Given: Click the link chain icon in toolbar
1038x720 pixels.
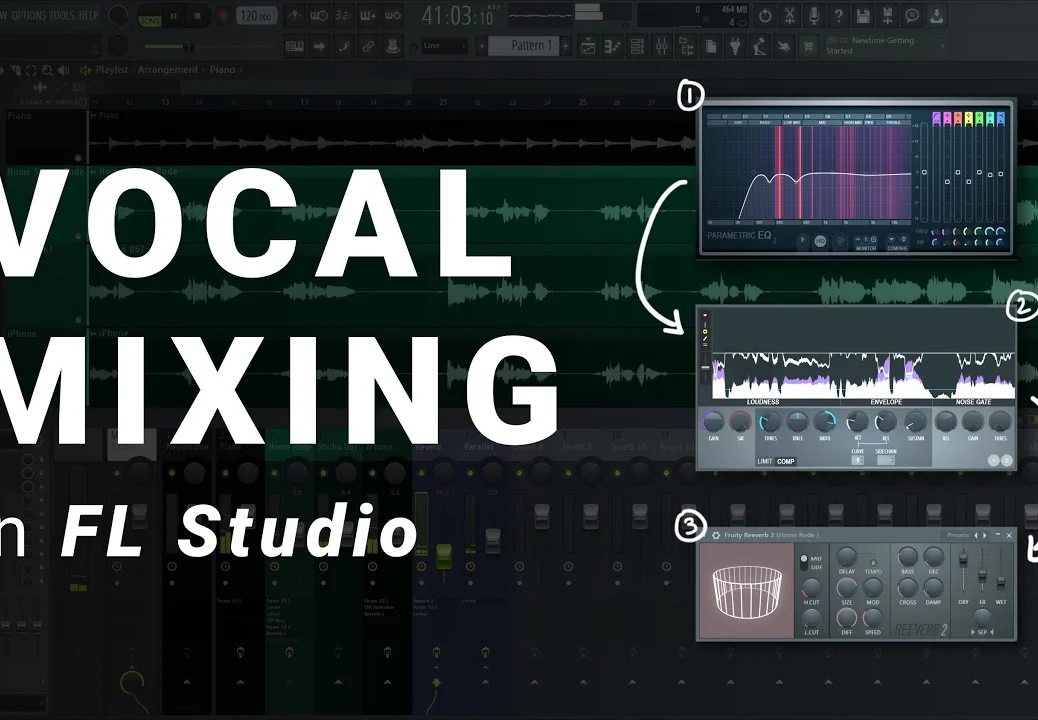Looking at the screenshot, I should point(368,46).
